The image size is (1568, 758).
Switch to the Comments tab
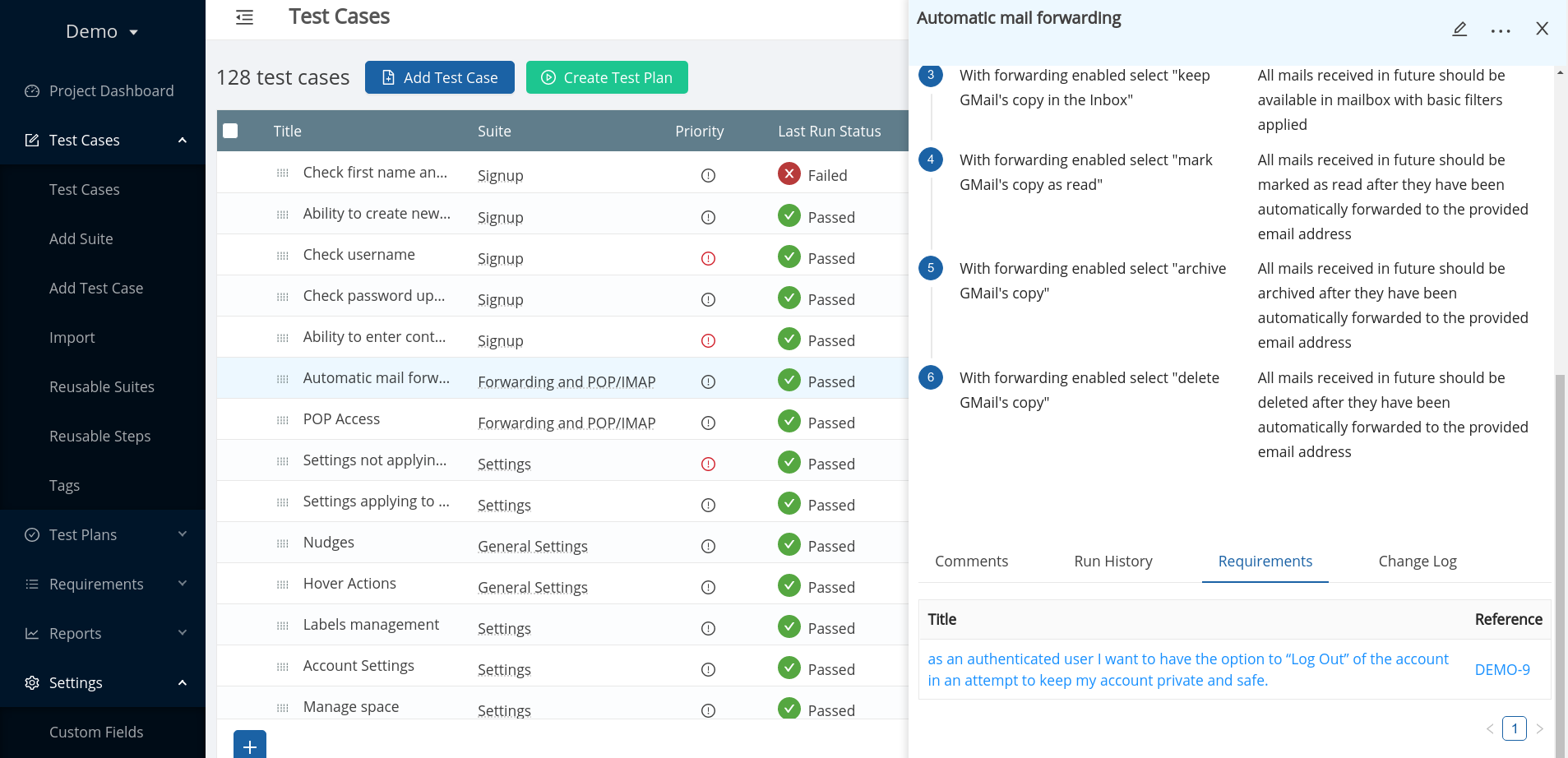[x=971, y=562]
